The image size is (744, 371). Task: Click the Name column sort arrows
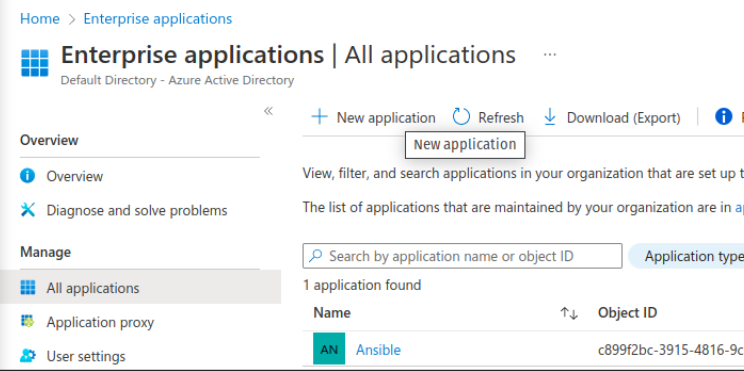569,313
